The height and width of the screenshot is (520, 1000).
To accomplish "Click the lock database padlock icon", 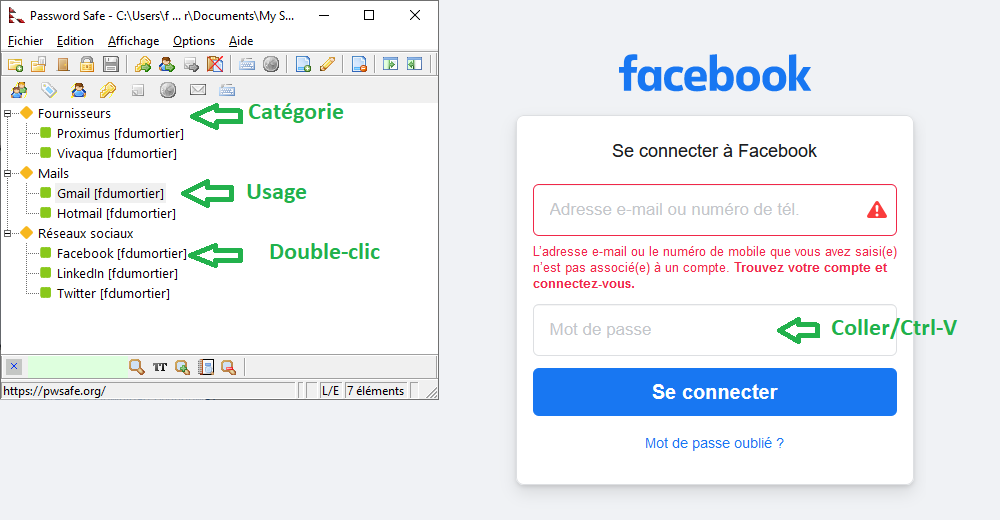I will (87, 64).
